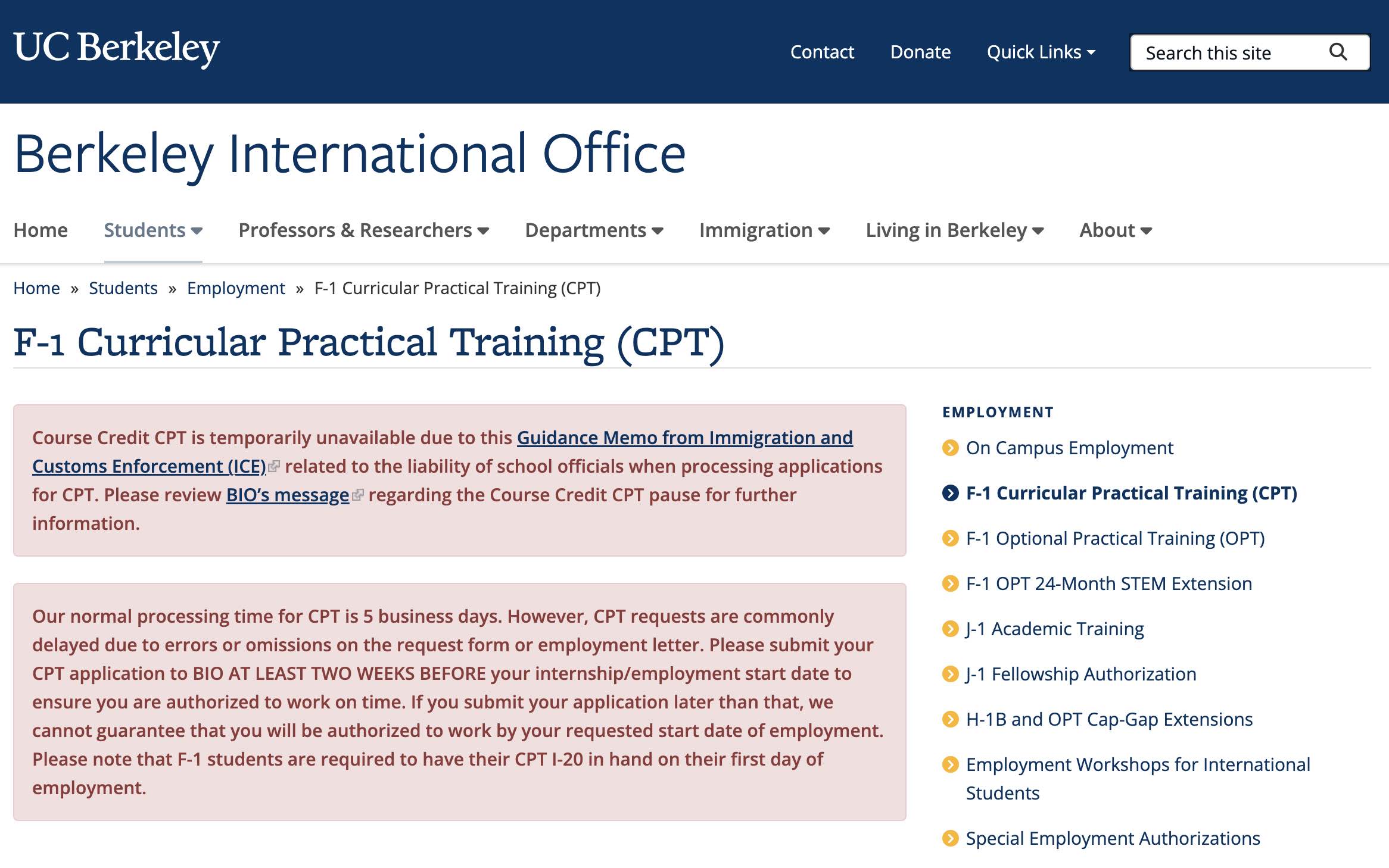
Task: Open the Students menu dropdown
Action: point(153,230)
